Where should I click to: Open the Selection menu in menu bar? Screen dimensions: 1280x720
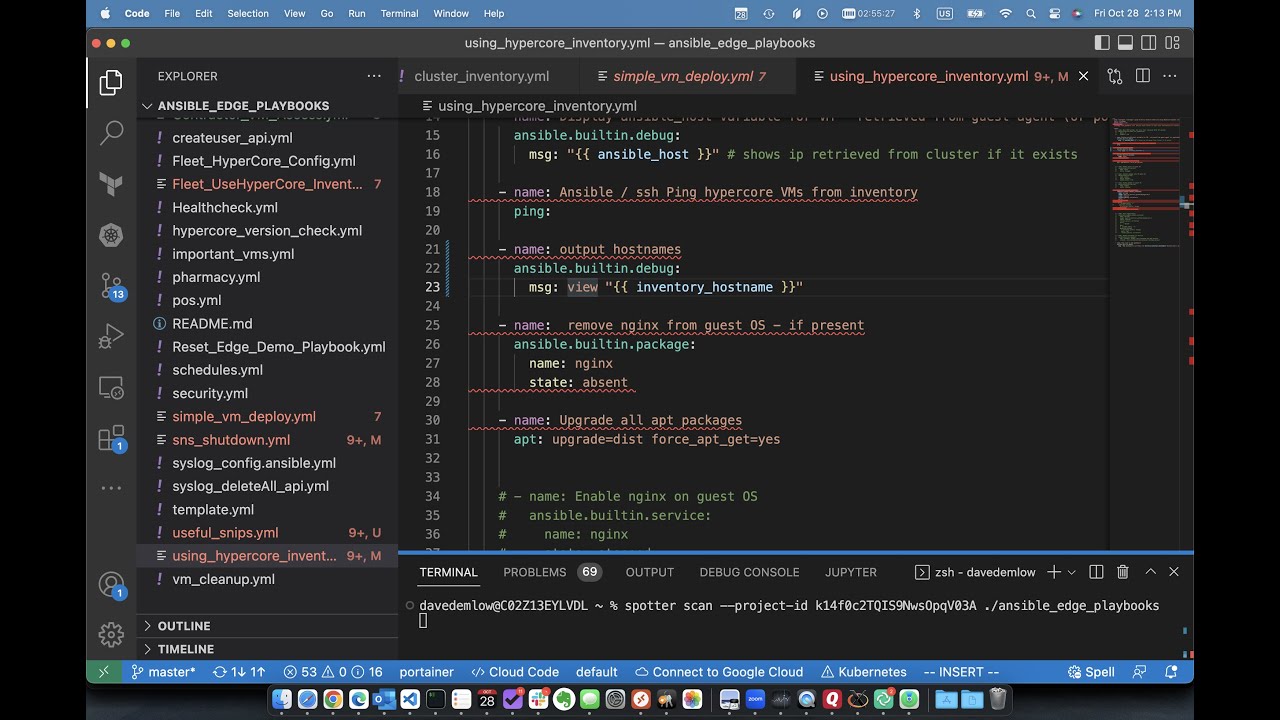(x=248, y=14)
